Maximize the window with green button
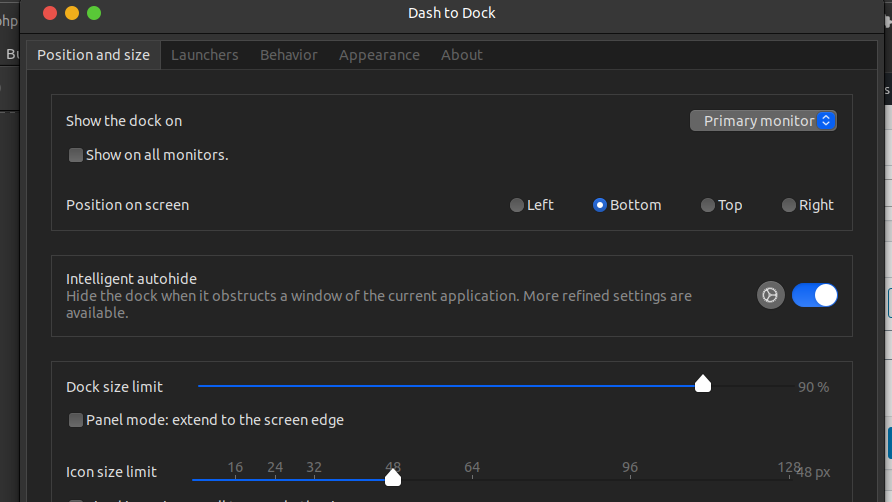Screen dimensions: 892x502 click(94, 13)
